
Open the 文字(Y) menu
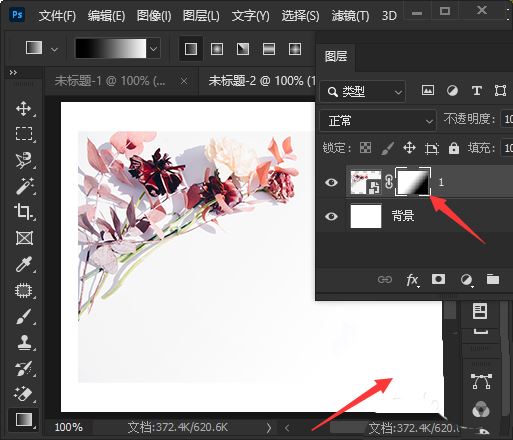[250, 16]
